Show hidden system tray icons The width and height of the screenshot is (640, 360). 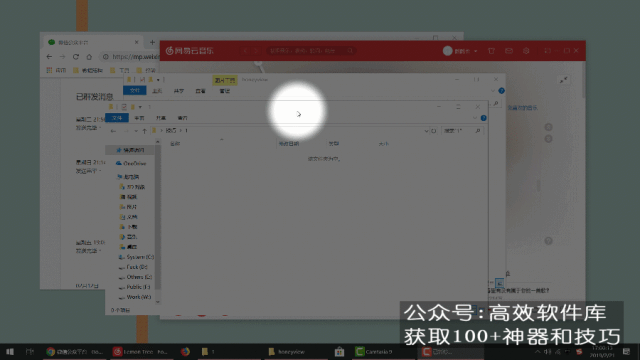[x=538, y=351]
